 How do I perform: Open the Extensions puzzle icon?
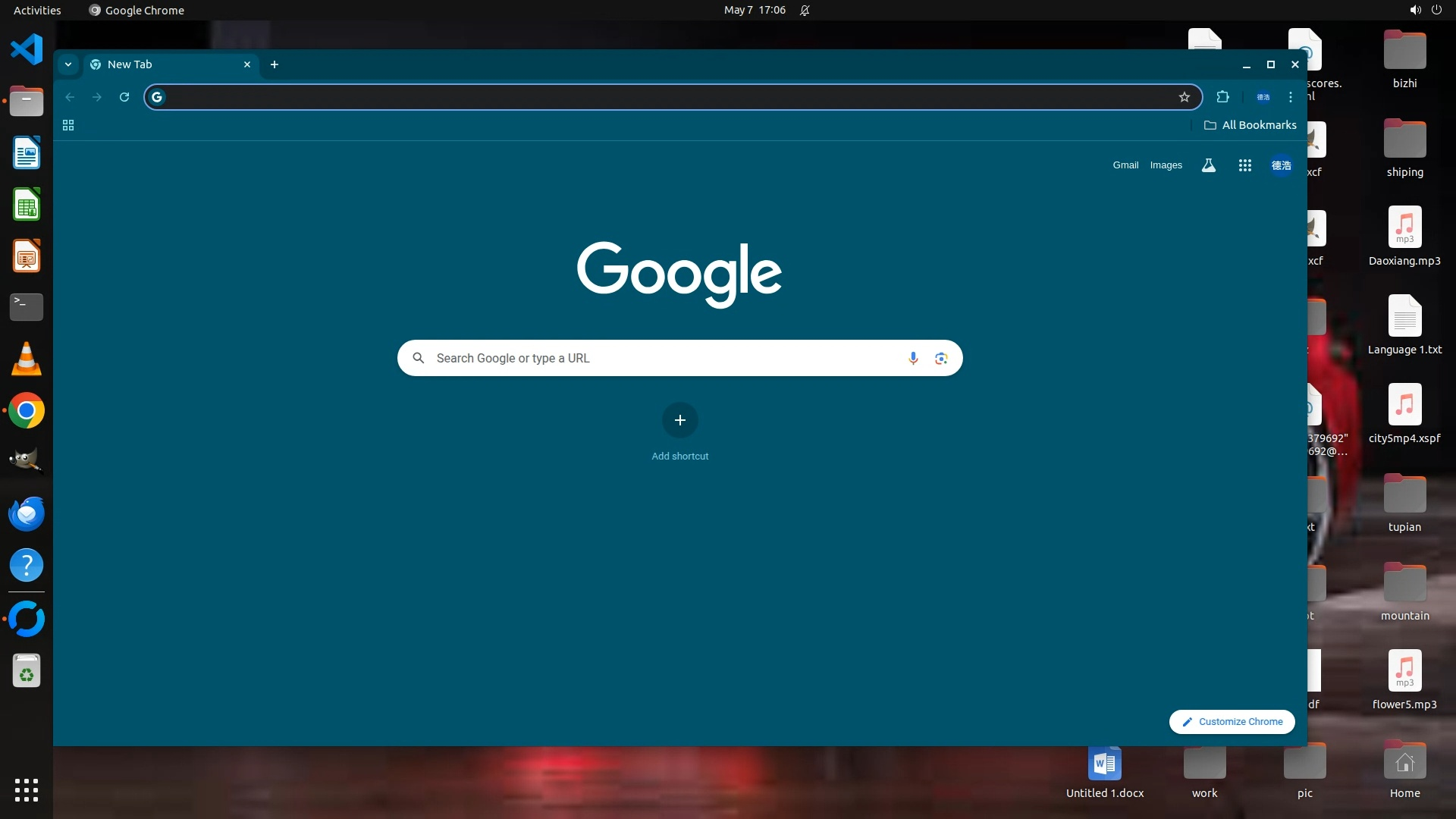click(1222, 97)
